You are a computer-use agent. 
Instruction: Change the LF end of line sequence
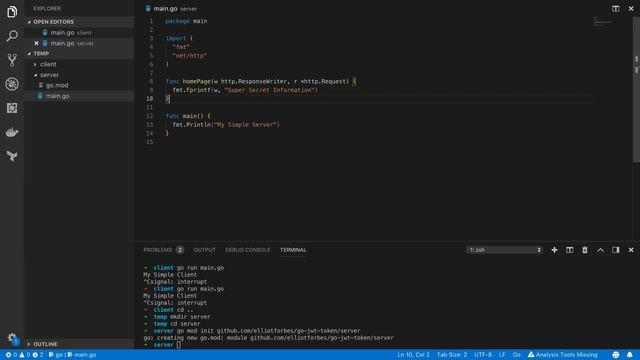tap(502, 355)
